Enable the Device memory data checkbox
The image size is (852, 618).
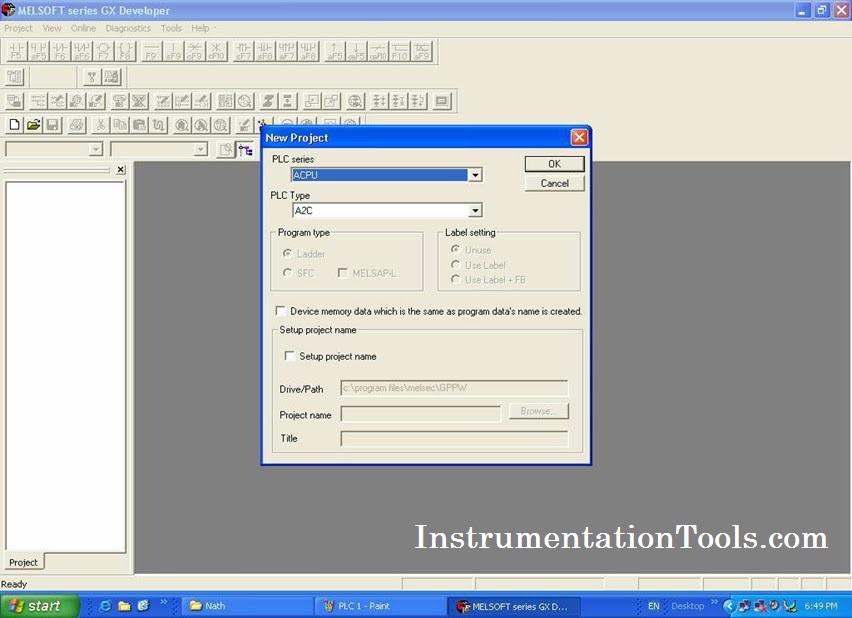click(280, 310)
